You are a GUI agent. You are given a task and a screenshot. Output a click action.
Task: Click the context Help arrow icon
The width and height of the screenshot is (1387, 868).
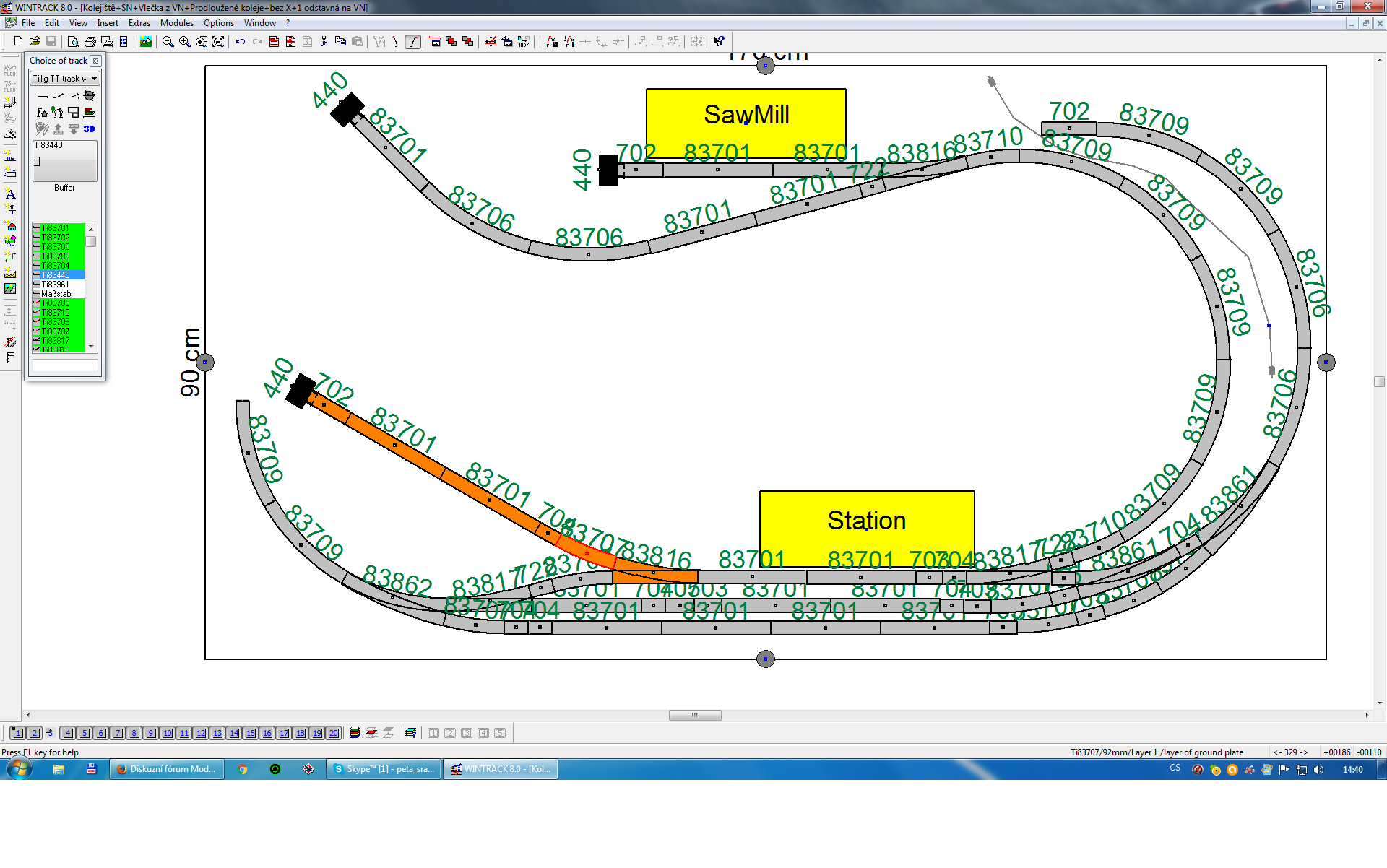(x=718, y=42)
